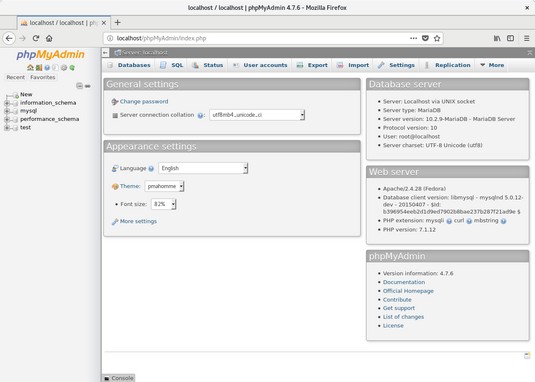Open the MariaDB documentation page icon
This screenshot has height=382, width=535.
point(55,68)
